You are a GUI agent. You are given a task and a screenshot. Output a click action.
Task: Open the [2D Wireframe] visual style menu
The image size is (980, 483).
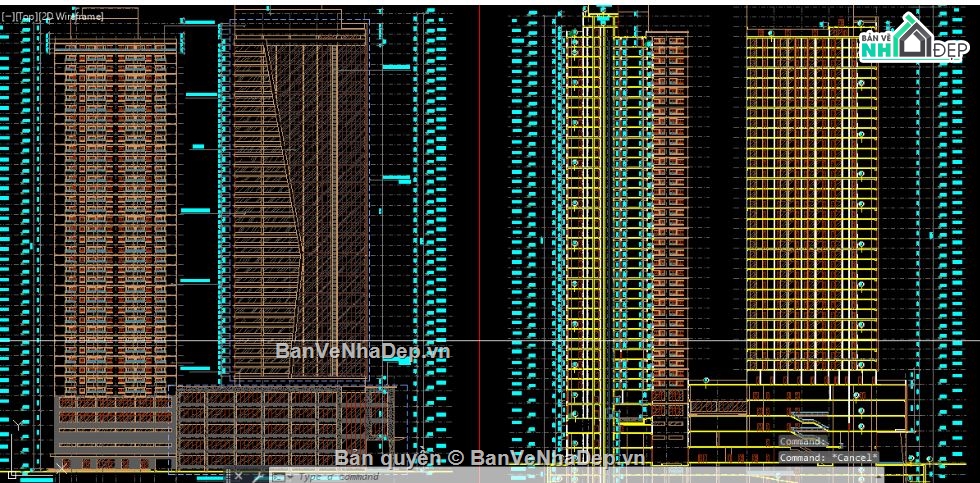point(74,17)
